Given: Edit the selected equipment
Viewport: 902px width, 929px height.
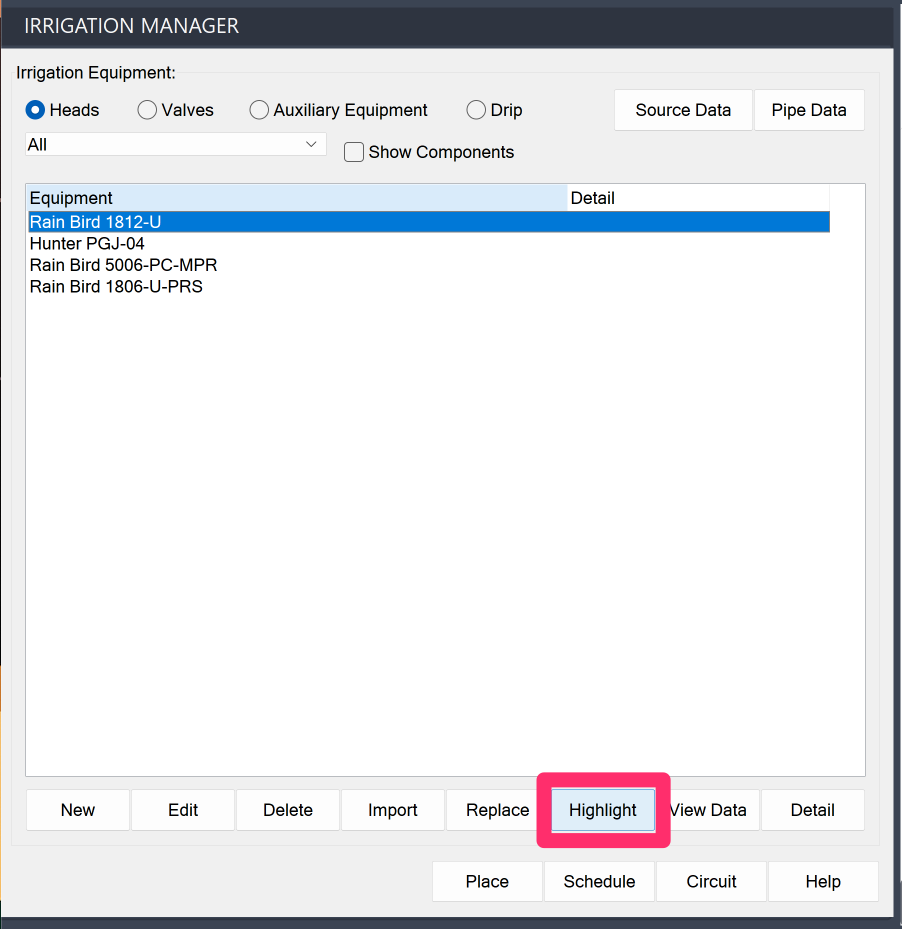Looking at the screenshot, I should (x=183, y=810).
